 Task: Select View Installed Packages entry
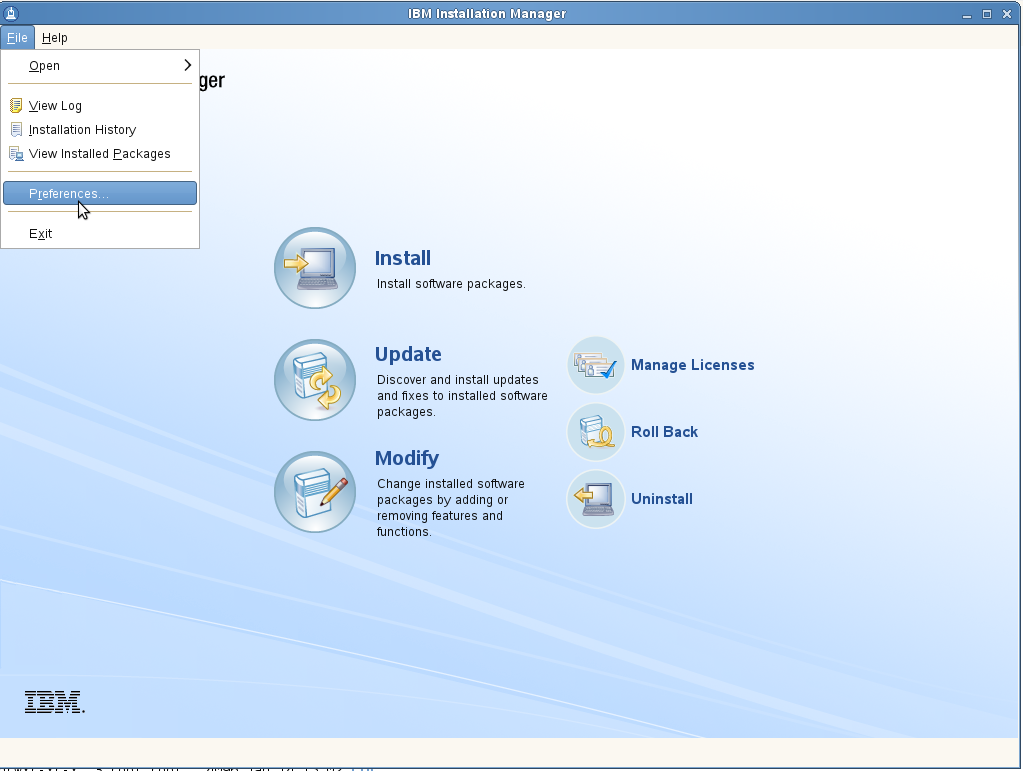pyautogui.click(x=100, y=154)
